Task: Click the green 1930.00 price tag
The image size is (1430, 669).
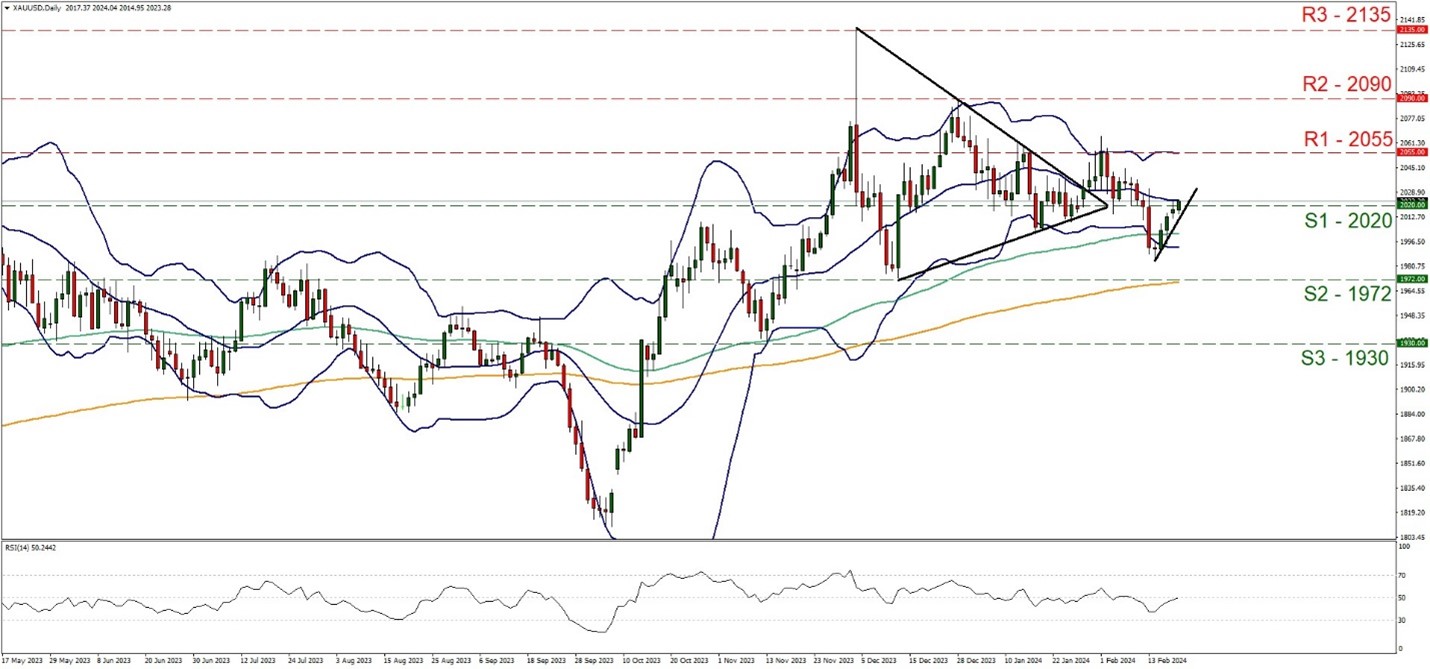Action: (1411, 342)
